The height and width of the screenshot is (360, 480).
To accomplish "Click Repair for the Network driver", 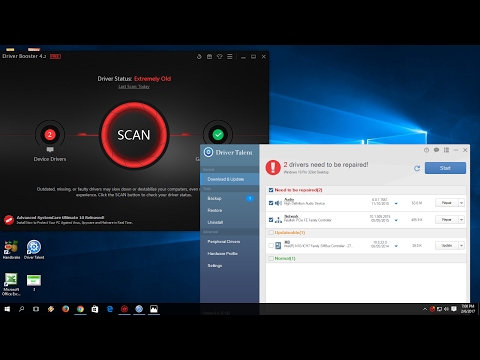I will point(447,220).
